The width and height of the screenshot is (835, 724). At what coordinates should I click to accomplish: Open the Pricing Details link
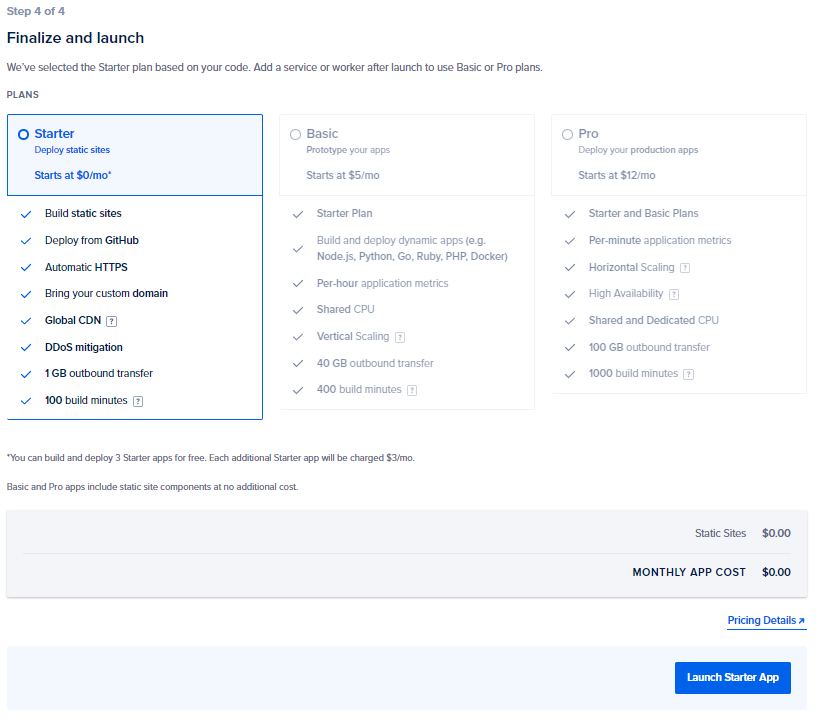(762, 621)
